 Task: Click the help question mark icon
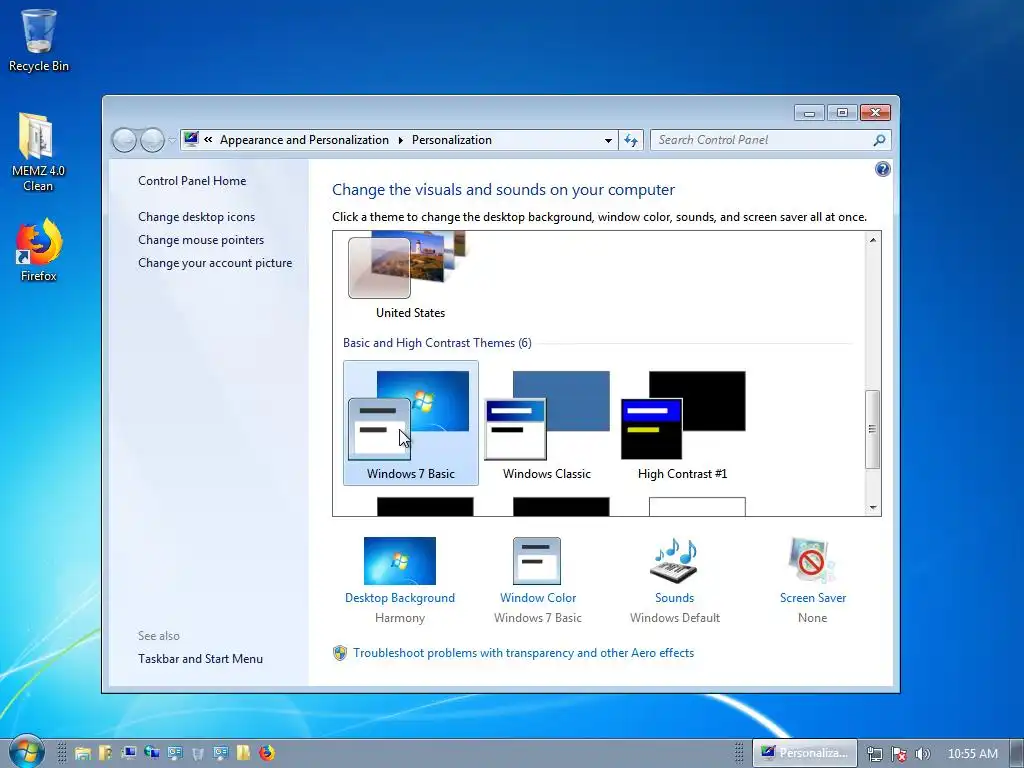click(882, 169)
